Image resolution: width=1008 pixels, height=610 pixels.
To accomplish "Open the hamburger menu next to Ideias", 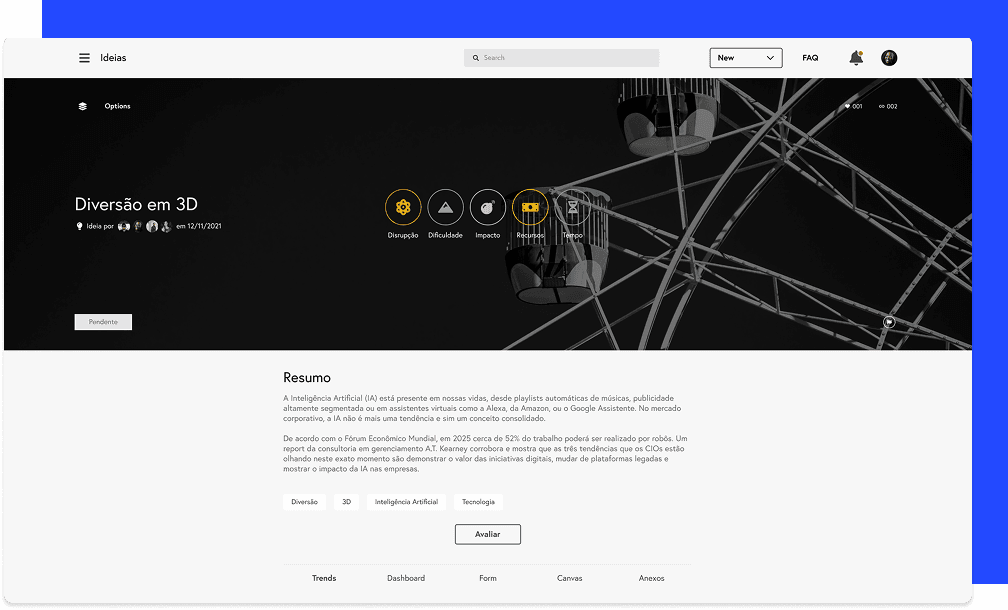I will click(x=84, y=58).
